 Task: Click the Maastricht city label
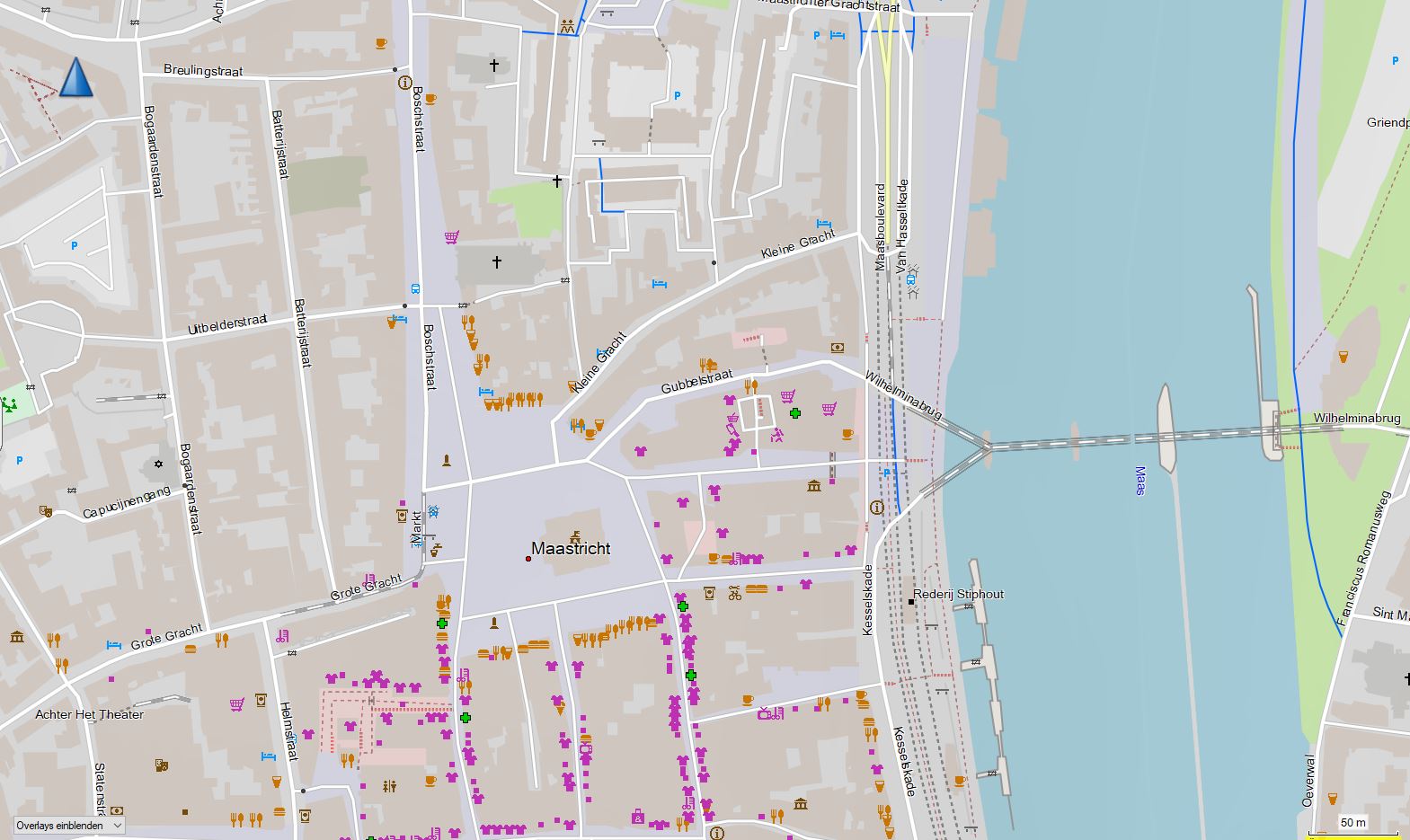pyautogui.click(x=571, y=548)
